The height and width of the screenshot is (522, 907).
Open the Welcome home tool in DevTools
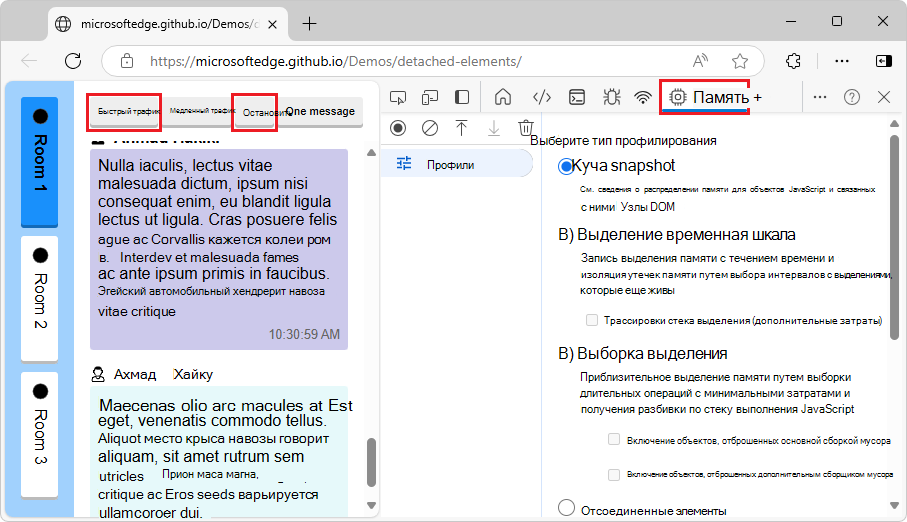click(503, 97)
